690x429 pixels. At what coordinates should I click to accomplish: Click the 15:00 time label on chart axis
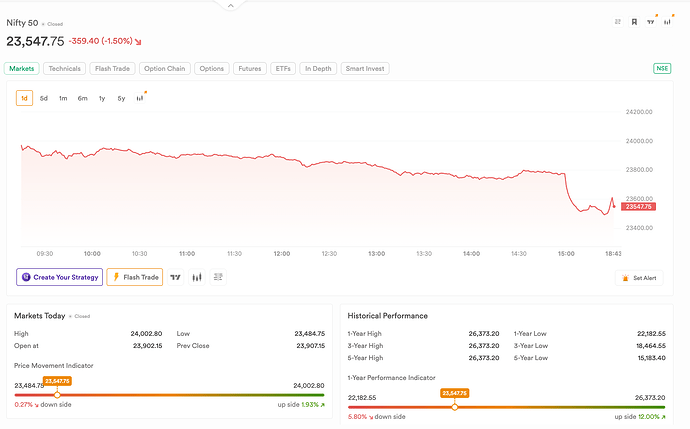[x=566, y=253]
